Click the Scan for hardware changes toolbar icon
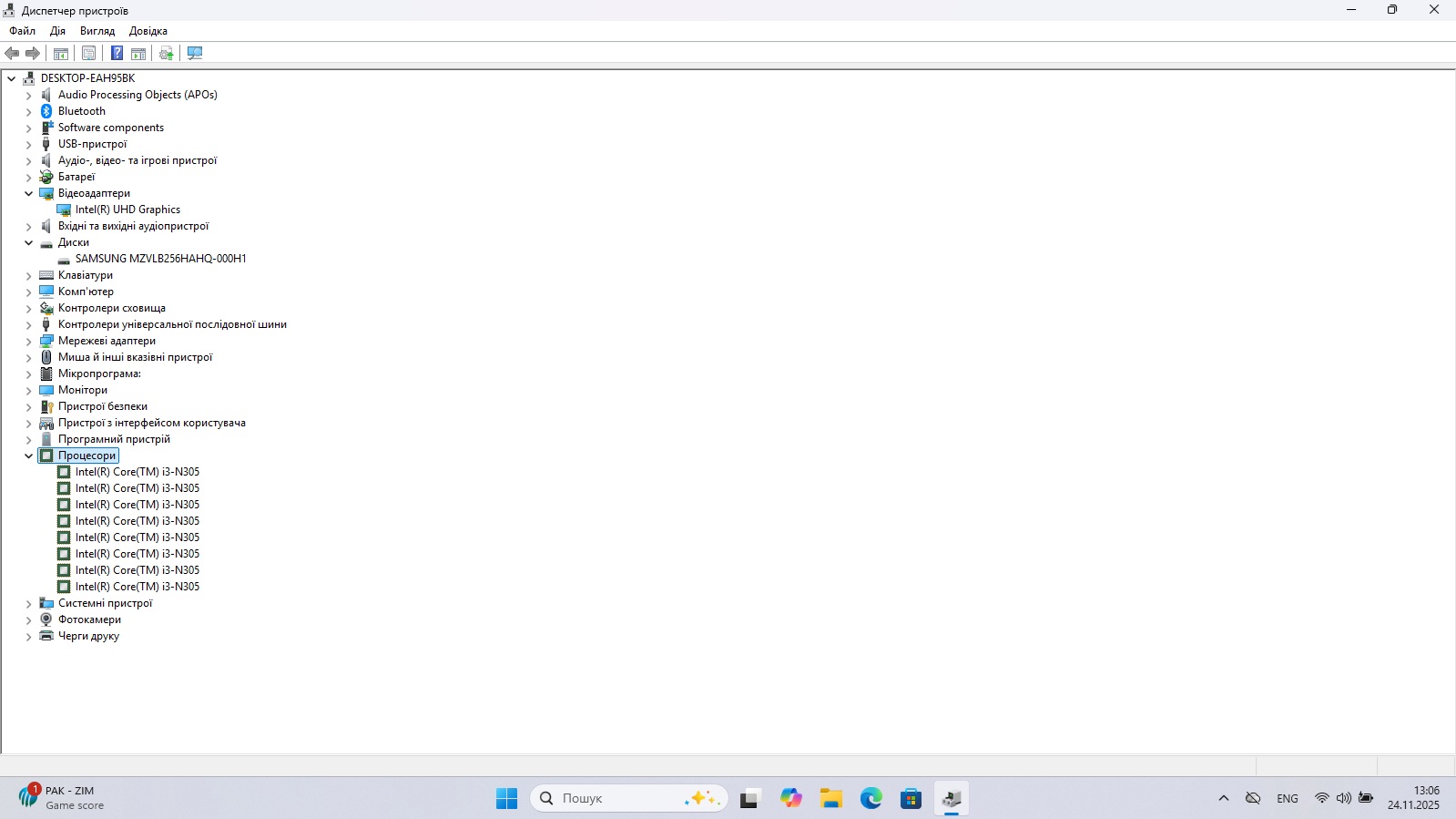Image resolution: width=1456 pixels, height=819 pixels. click(195, 53)
